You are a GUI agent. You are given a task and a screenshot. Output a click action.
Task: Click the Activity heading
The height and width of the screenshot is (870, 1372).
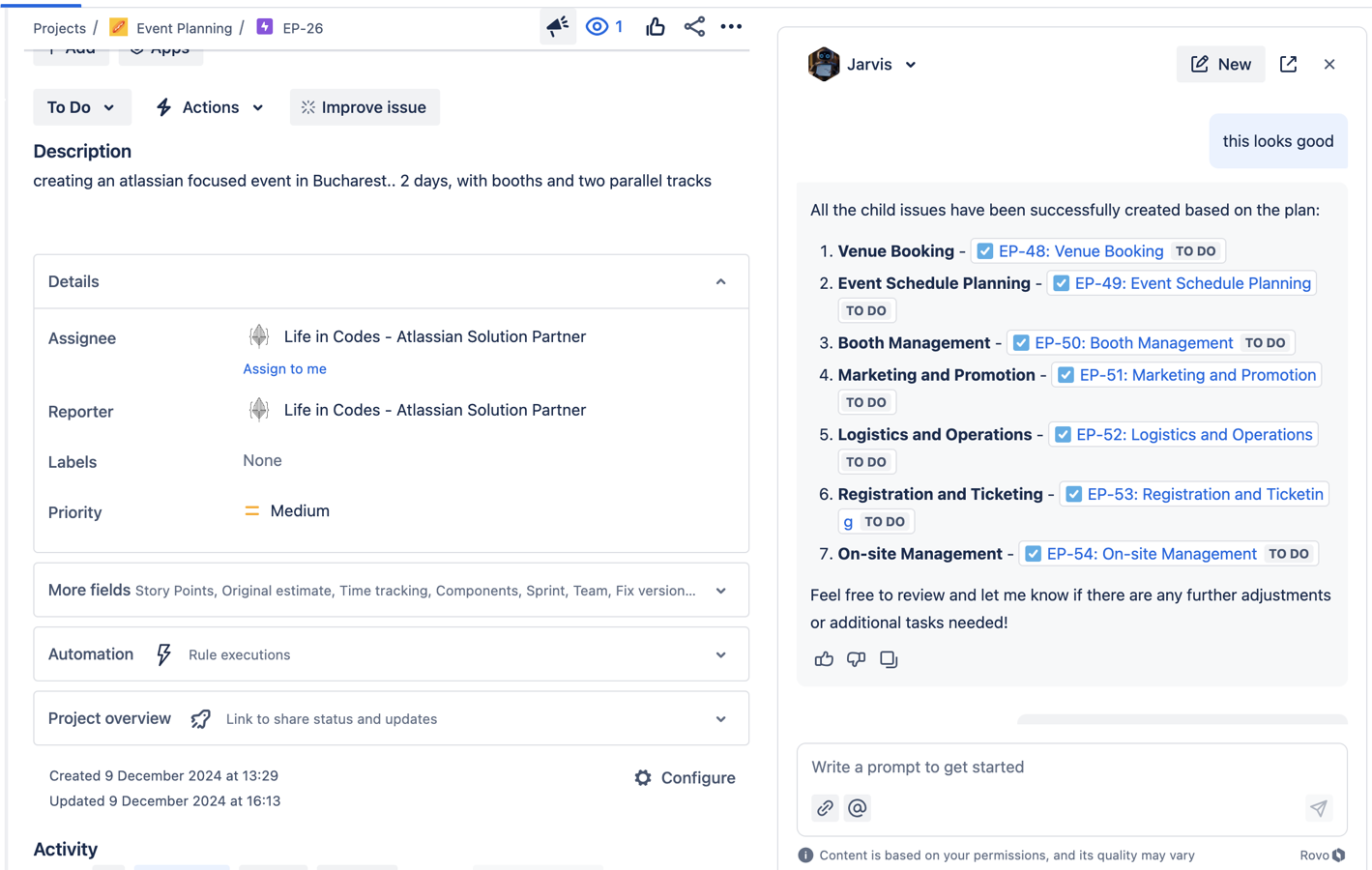(66, 850)
